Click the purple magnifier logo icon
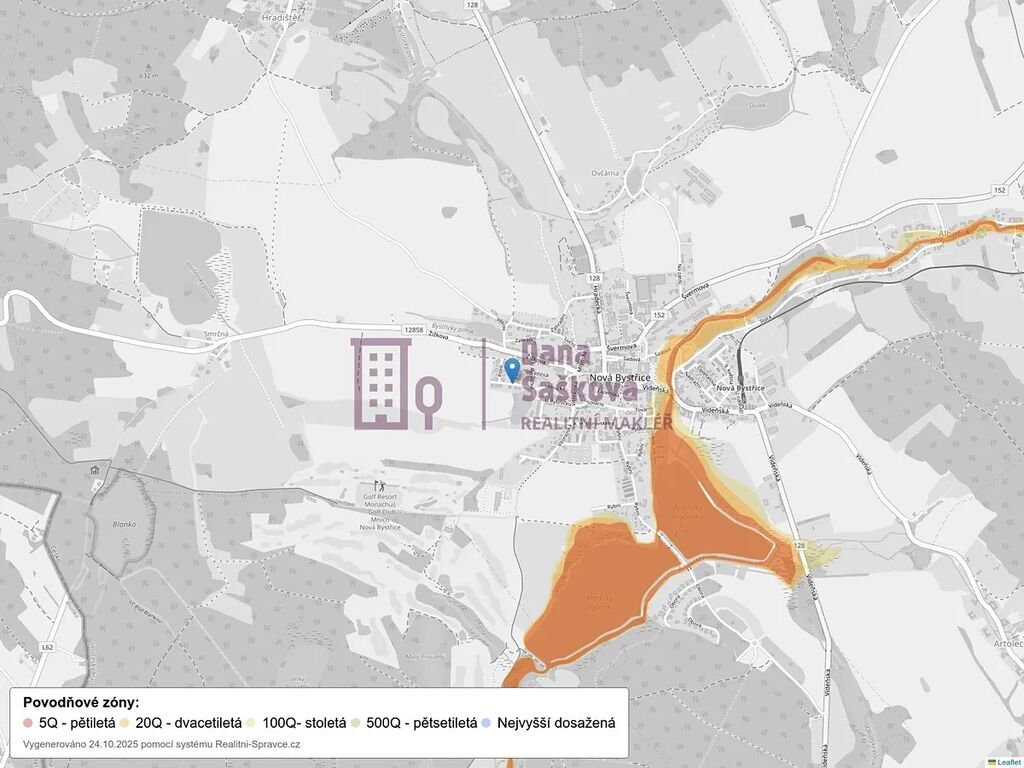Image resolution: width=1024 pixels, height=768 pixels. [x=427, y=402]
